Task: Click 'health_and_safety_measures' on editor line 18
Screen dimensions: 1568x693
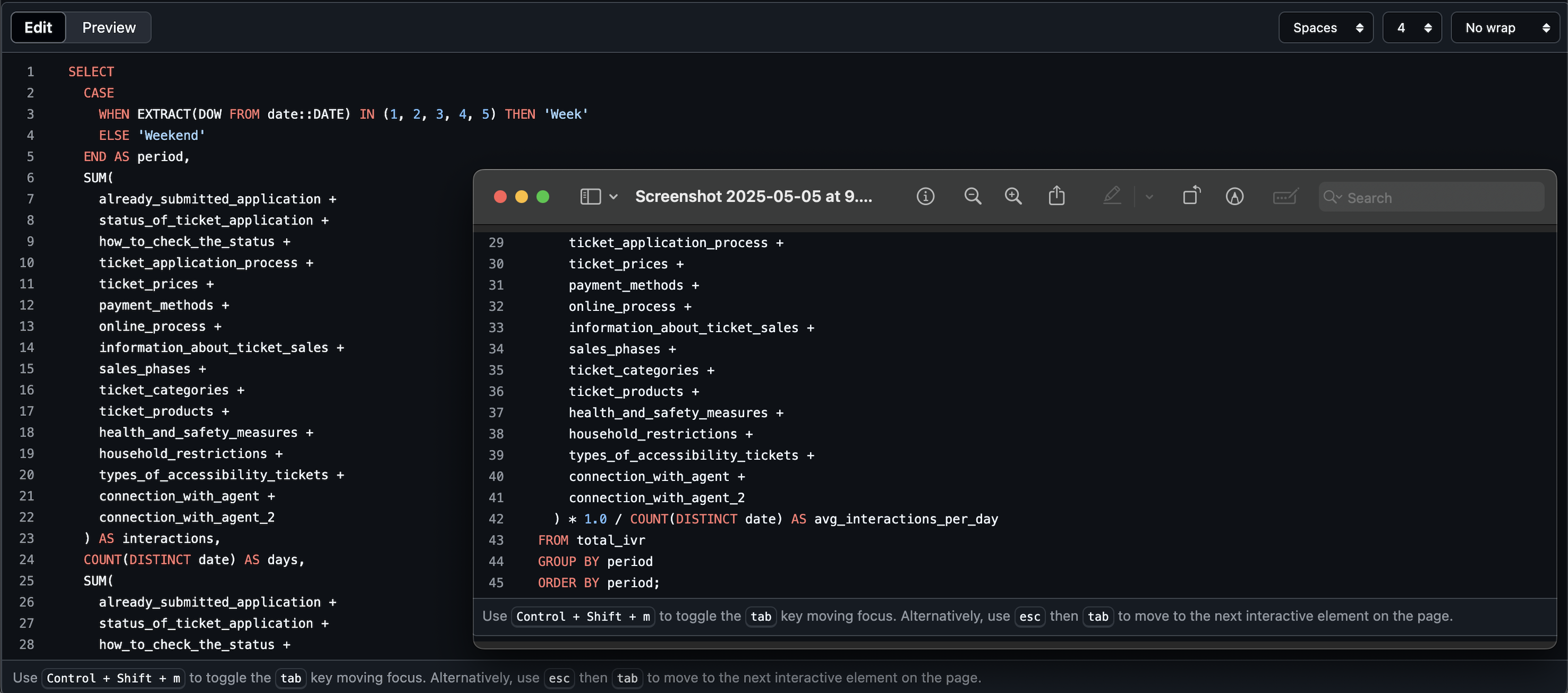Action: (198, 433)
